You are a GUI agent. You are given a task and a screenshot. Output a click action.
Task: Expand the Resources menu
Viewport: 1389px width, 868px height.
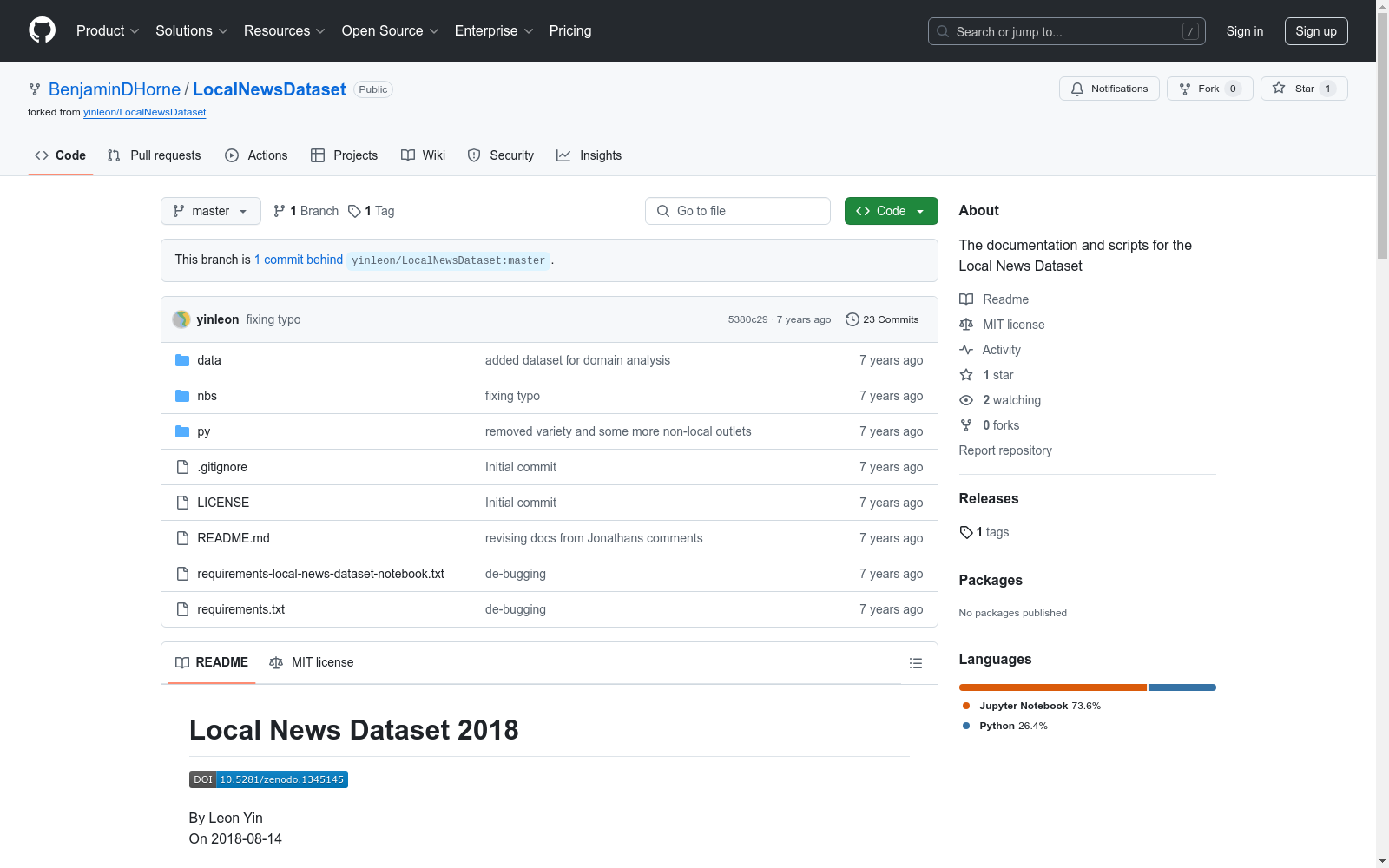pyautogui.click(x=285, y=31)
